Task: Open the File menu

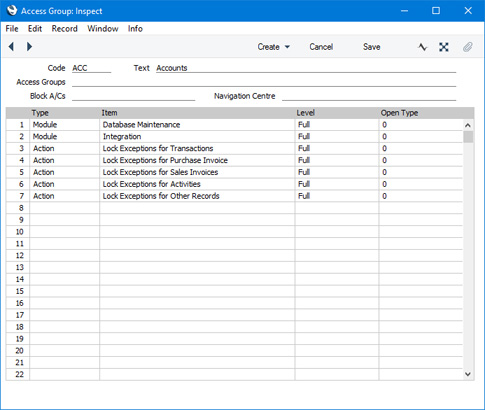Action: pos(12,29)
